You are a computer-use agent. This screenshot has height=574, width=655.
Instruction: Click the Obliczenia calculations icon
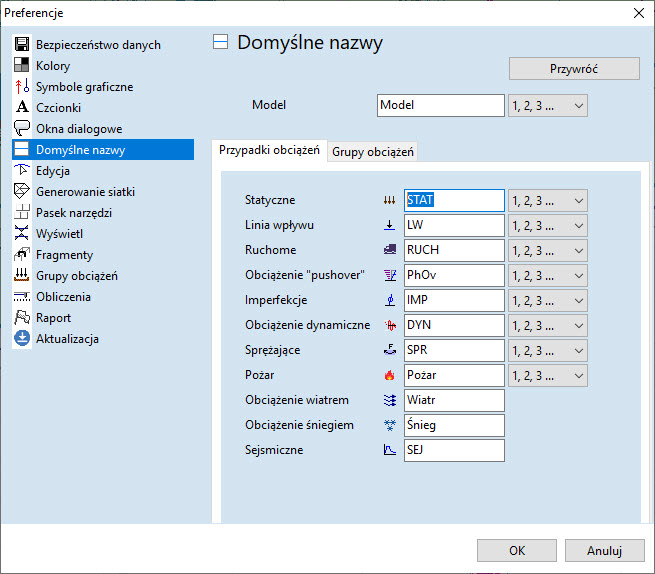(21, 297)
